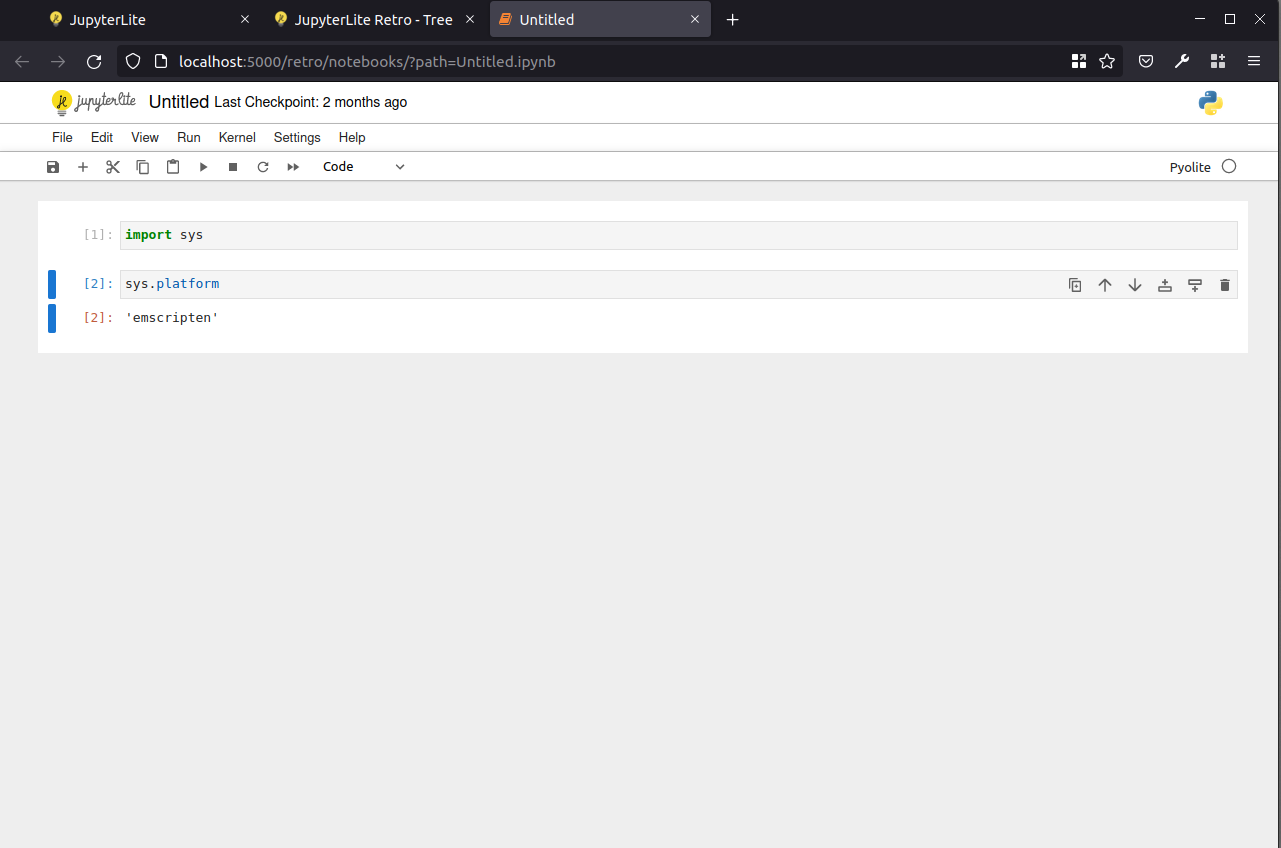Click into the import sys cell editor
1281x848 pixels.
click(678, 235)
